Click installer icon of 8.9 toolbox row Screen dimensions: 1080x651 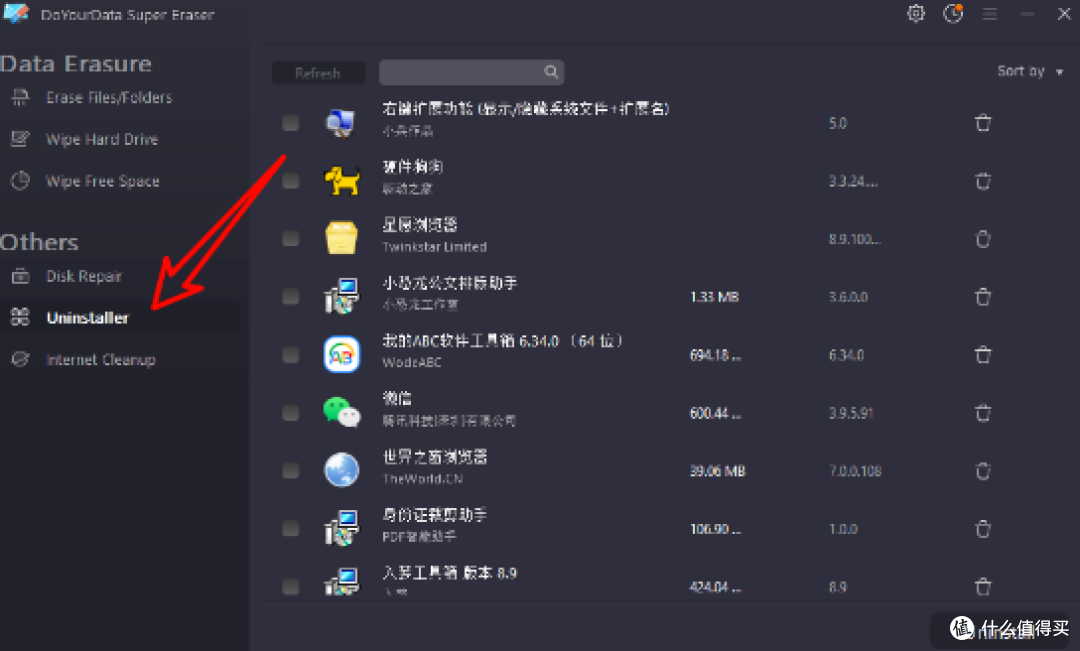(342, 583)
